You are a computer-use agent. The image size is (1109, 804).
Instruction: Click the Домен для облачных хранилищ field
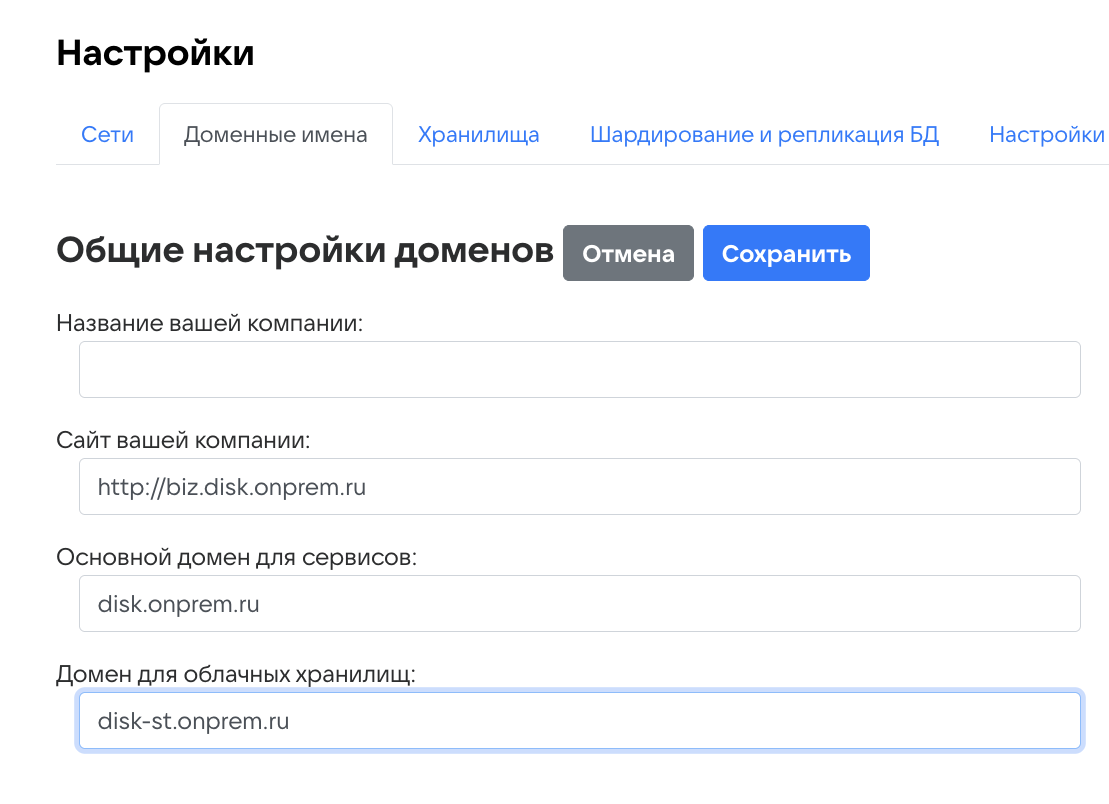coord(580,721)
